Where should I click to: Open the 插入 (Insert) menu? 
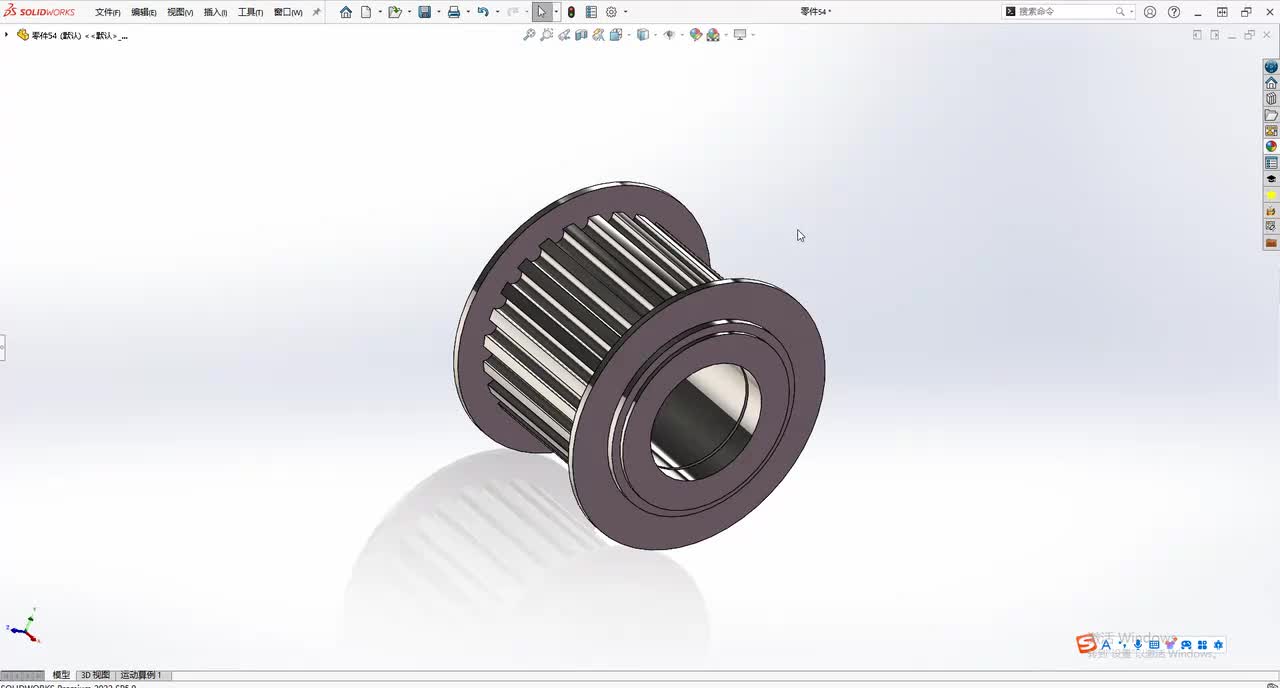[x=215, y=12]
